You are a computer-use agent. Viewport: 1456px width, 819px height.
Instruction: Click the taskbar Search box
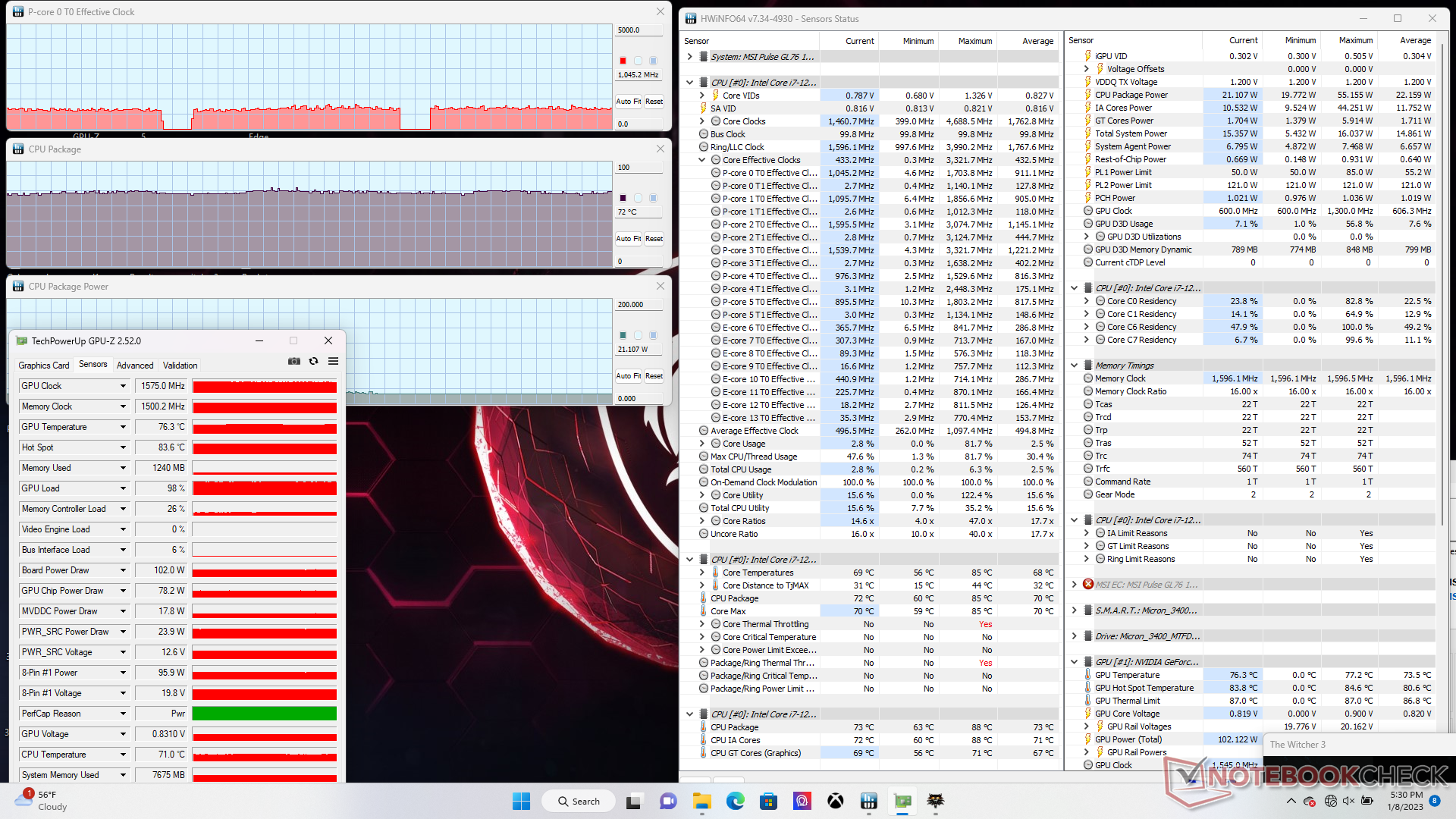[579, 801]
